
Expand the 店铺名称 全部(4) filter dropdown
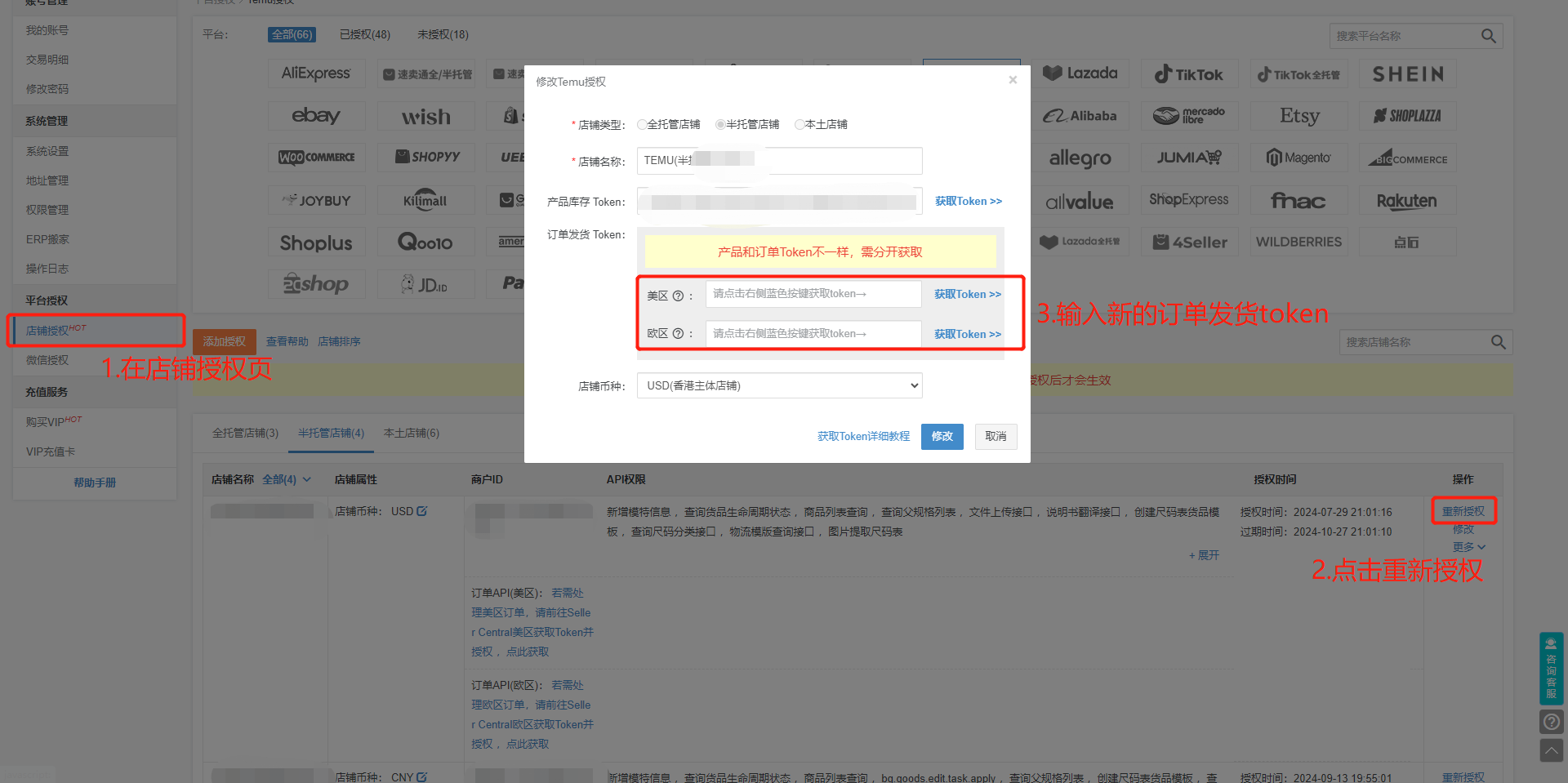click(x=287, y=479)
